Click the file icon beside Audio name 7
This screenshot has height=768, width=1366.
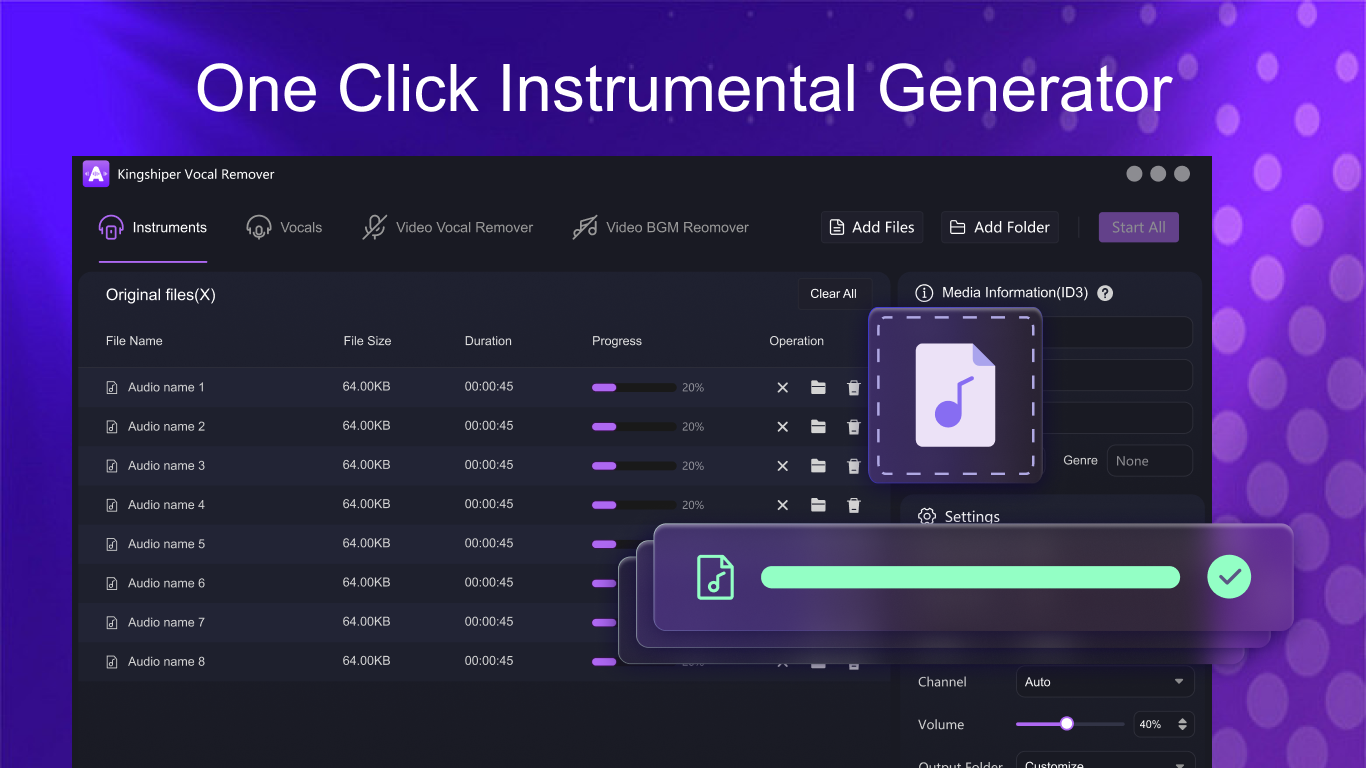[x=112, y=622]
